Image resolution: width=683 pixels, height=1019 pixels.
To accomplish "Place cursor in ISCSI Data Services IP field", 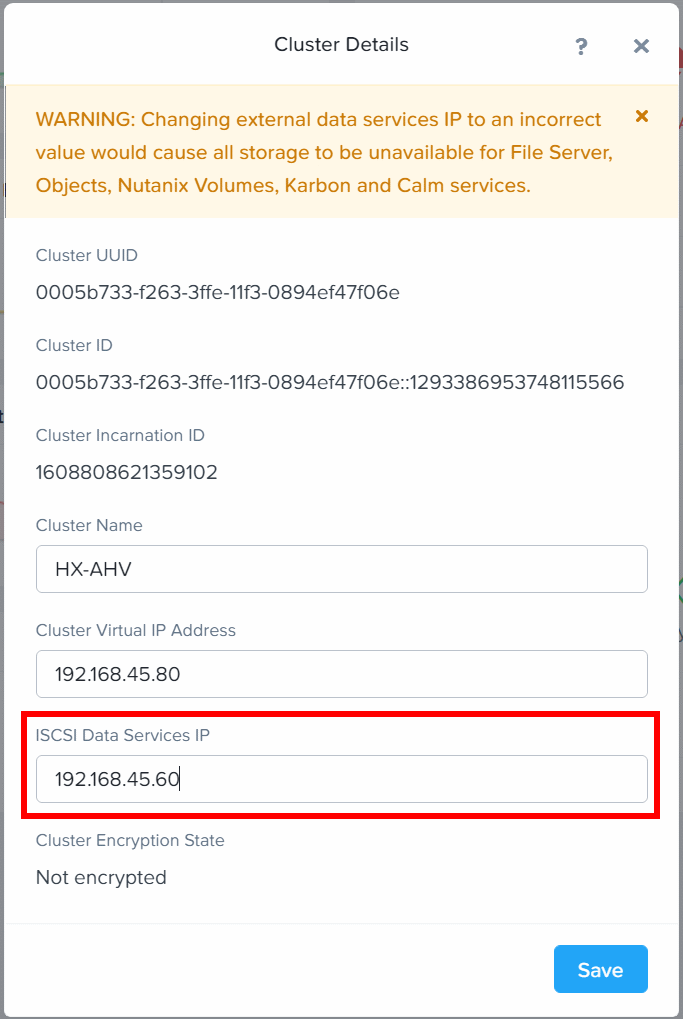I will coord(342,779).
